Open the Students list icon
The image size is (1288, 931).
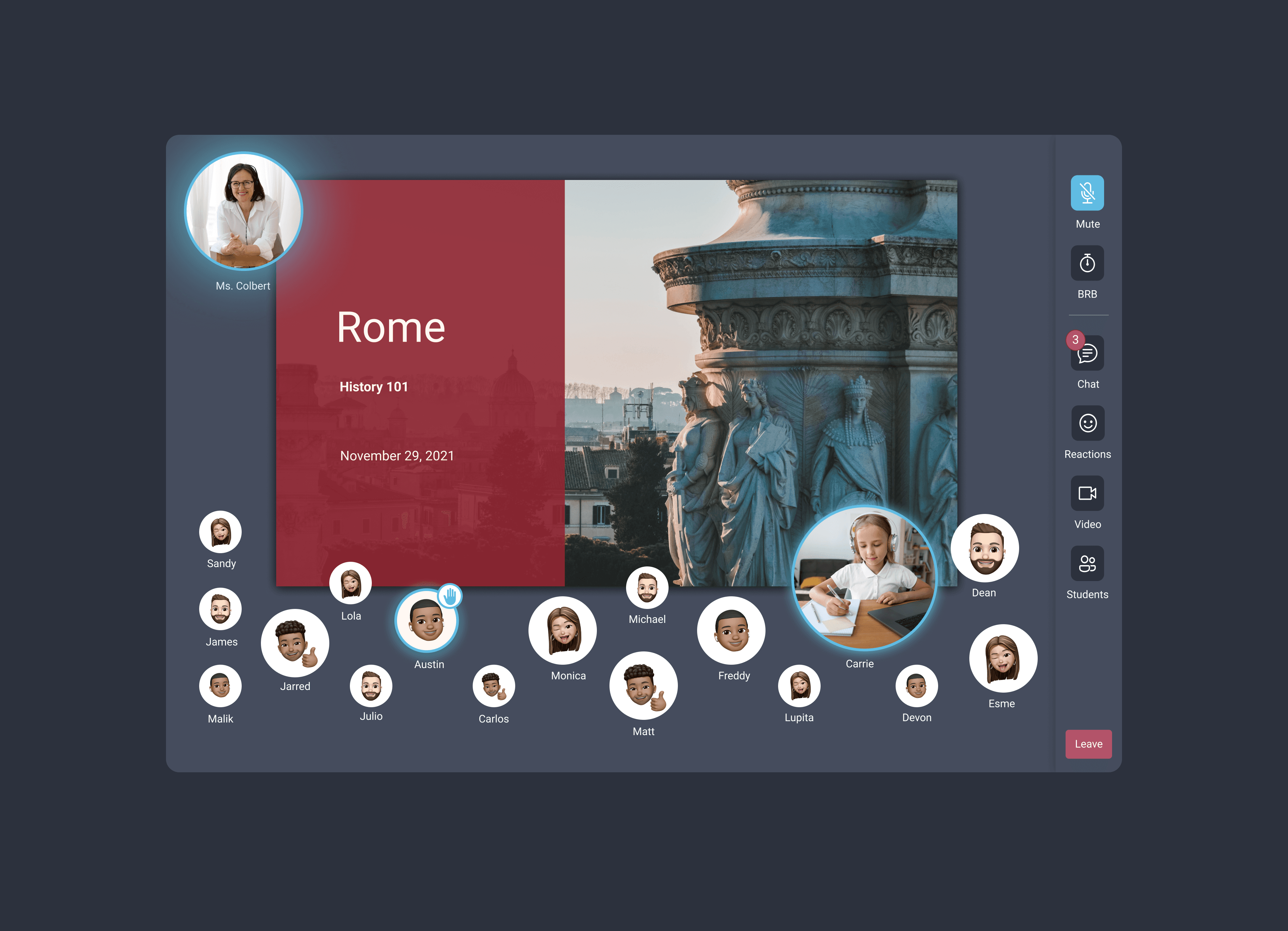pyautogui.click(x=1087, y=563)
